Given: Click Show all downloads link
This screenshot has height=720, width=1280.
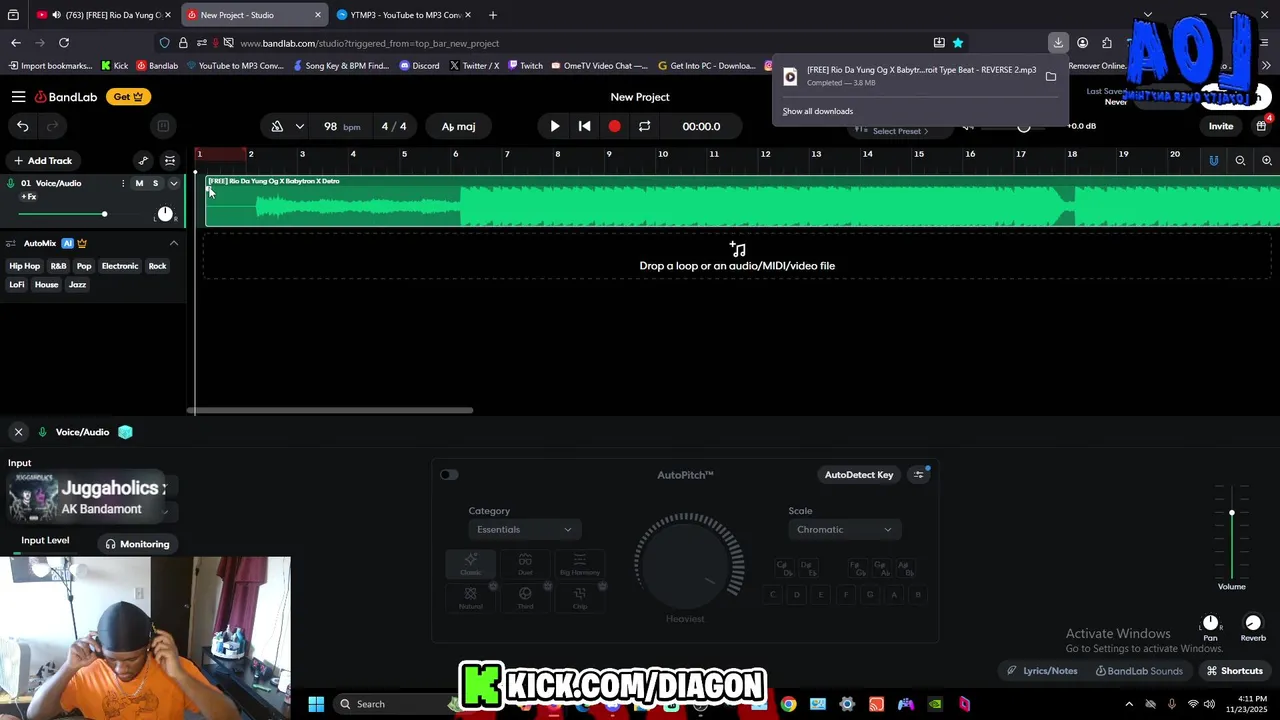Looking at the screenshot, I should (x=817, y=111).
